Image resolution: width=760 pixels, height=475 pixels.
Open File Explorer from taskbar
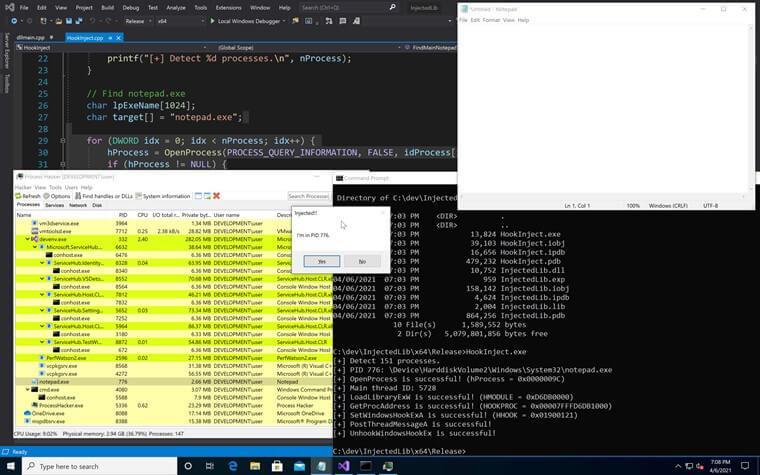pos(255,466)
